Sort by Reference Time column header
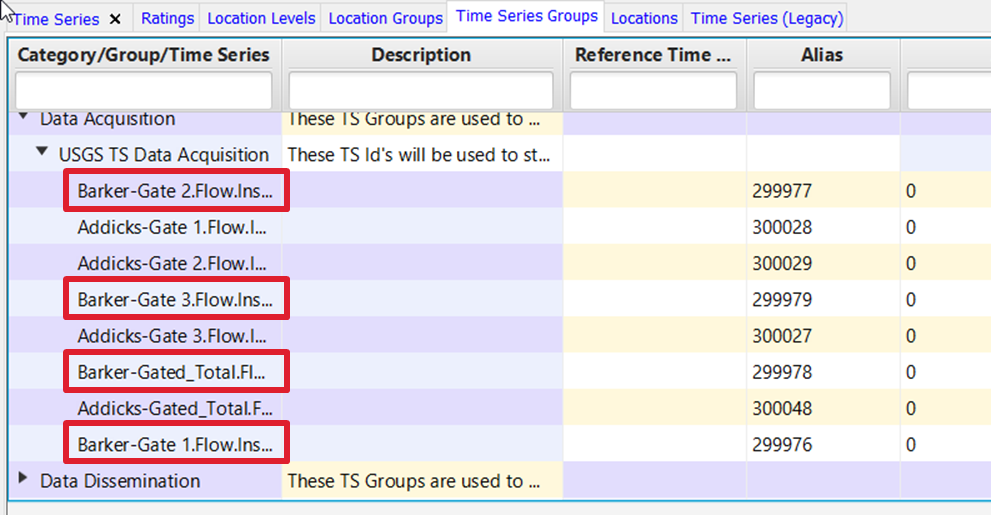 (653, 55)
